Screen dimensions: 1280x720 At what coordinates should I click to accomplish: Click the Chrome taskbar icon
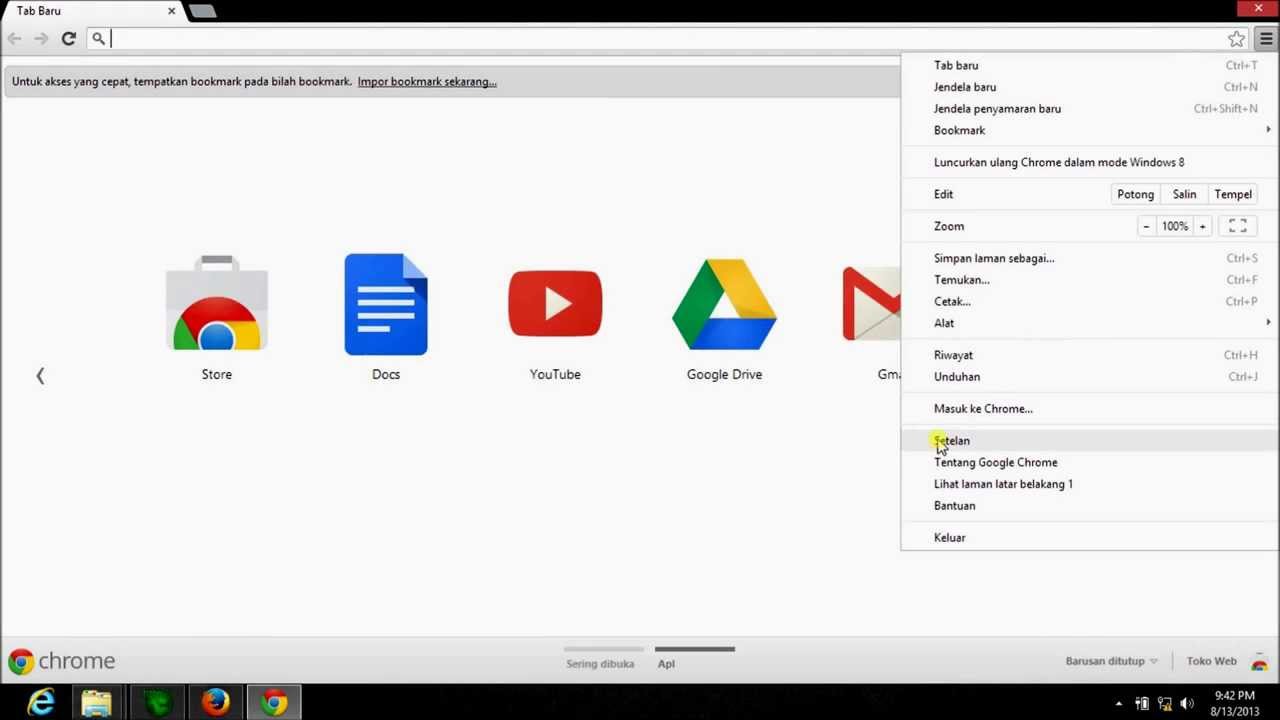point(274,703)
